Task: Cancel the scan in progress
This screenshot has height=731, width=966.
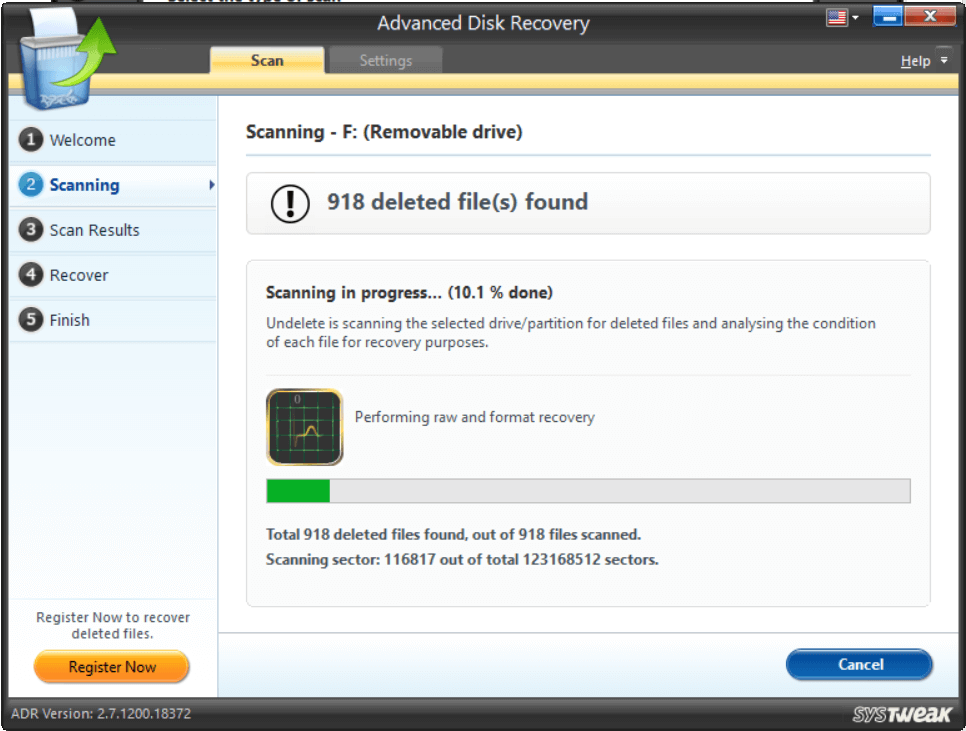Action: pyautogui.click(x=858, y=664)
